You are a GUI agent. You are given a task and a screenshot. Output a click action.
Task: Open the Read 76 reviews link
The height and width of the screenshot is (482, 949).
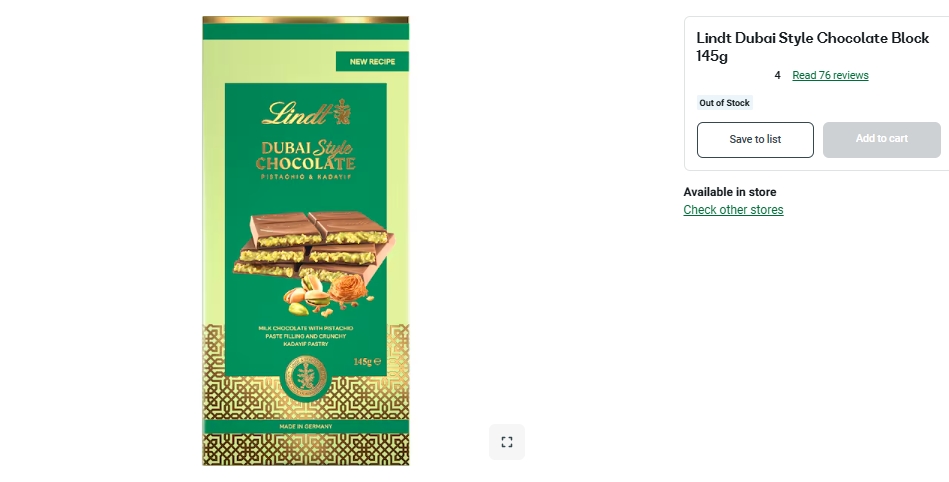pyautogui.click(x=830, y=75)
